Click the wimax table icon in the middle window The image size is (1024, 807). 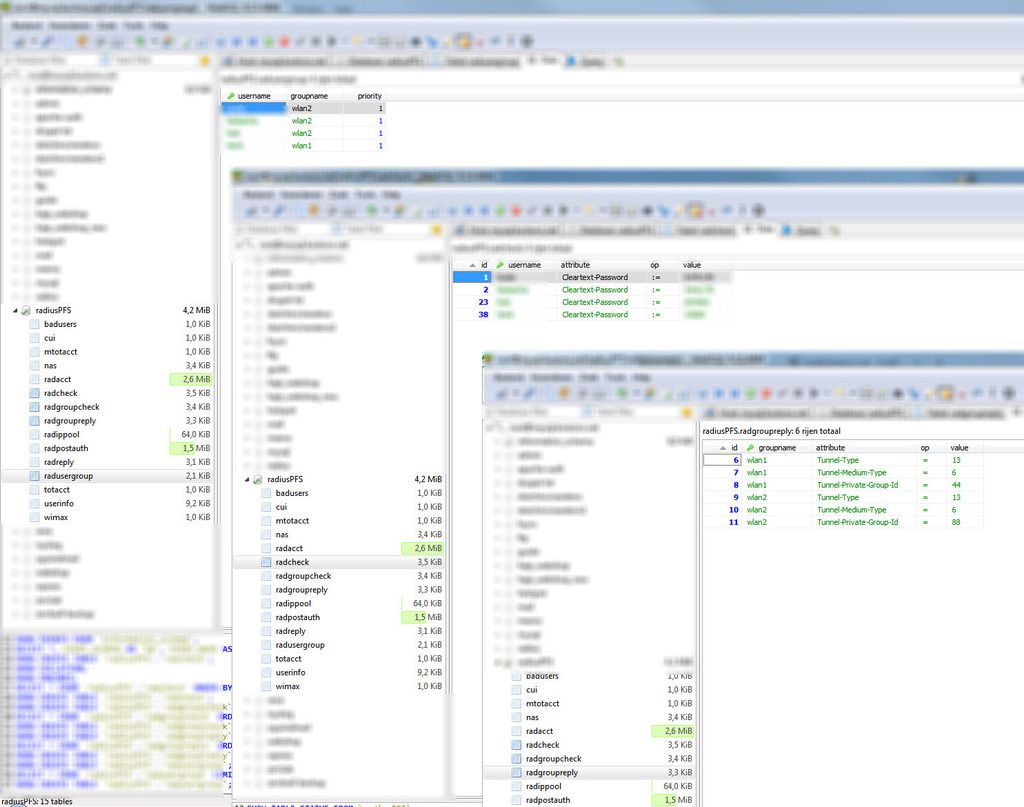[x=266, y=686]
